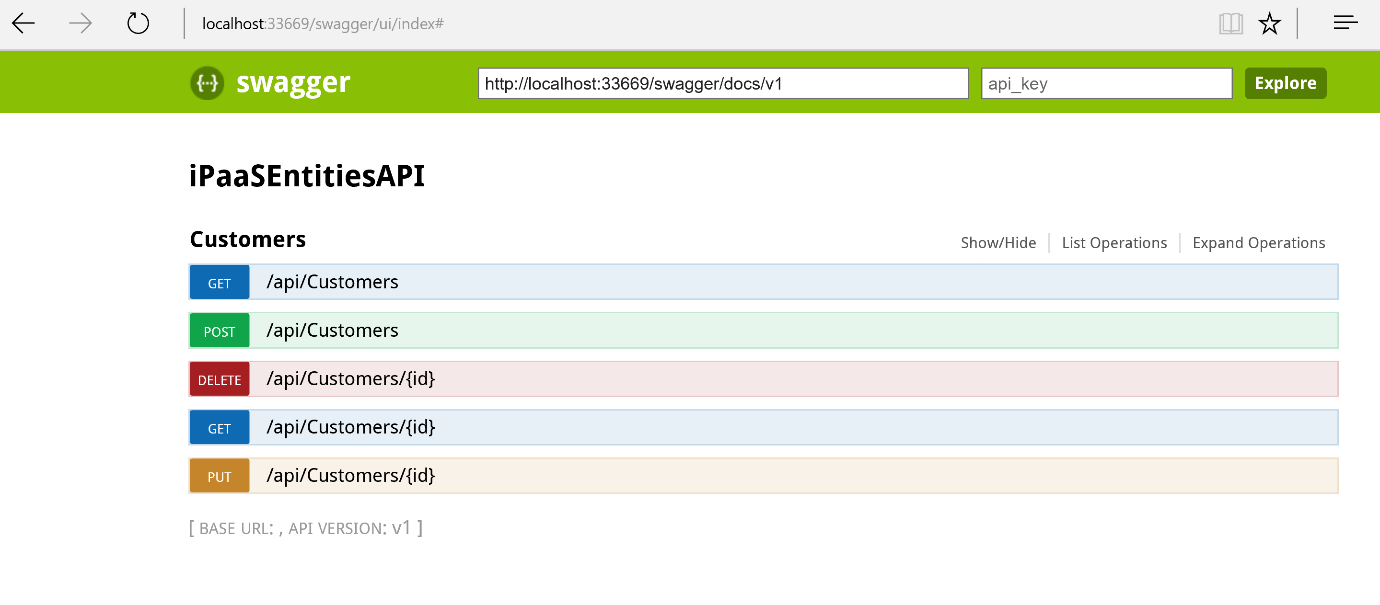Toggle the Customers section heading

(x=248, y=240)
